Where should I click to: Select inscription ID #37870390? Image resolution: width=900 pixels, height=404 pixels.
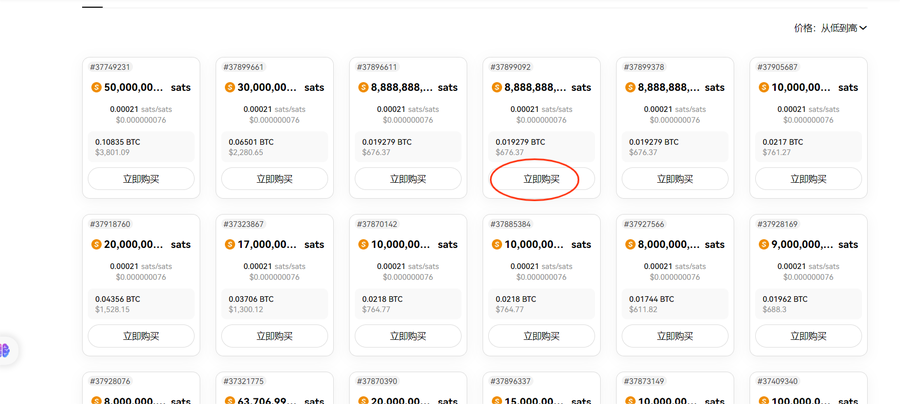377,381
